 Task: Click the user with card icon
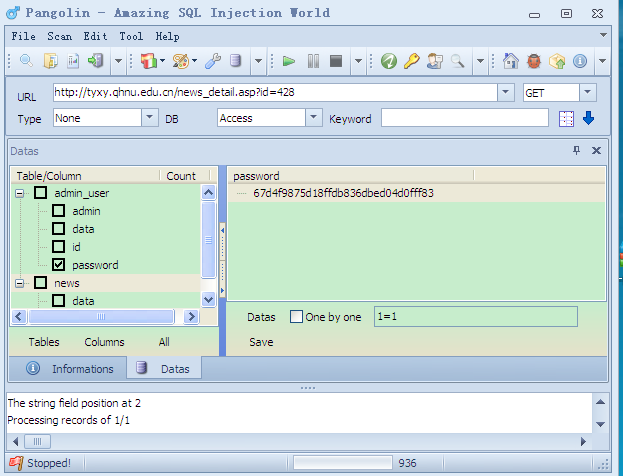(435, 61)
